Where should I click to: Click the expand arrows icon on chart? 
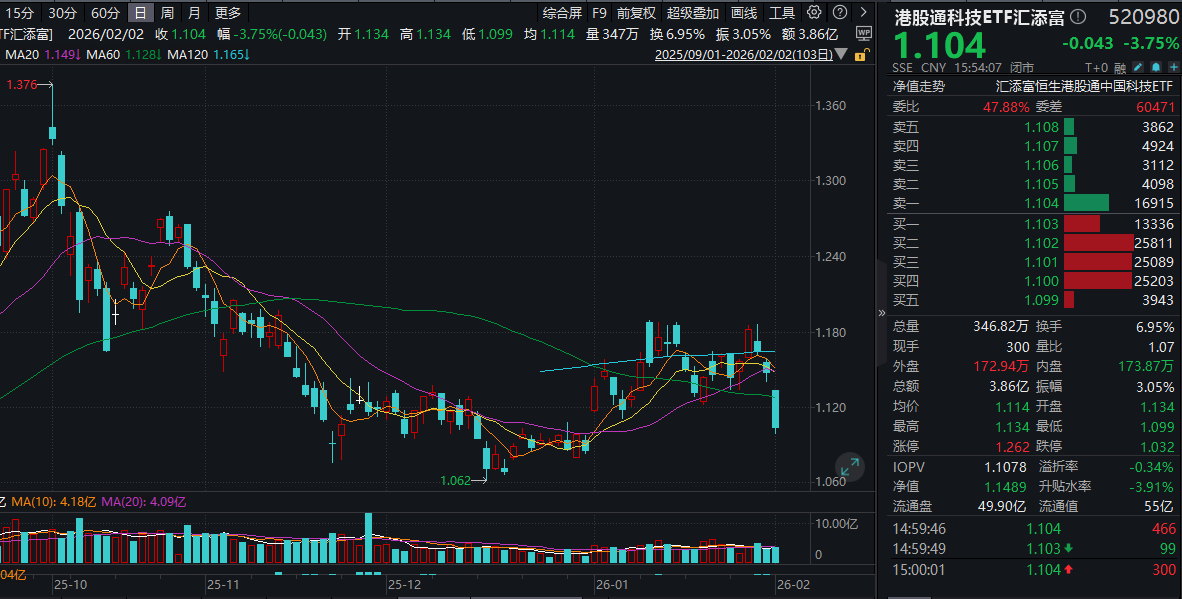click(x=850, y=466)
